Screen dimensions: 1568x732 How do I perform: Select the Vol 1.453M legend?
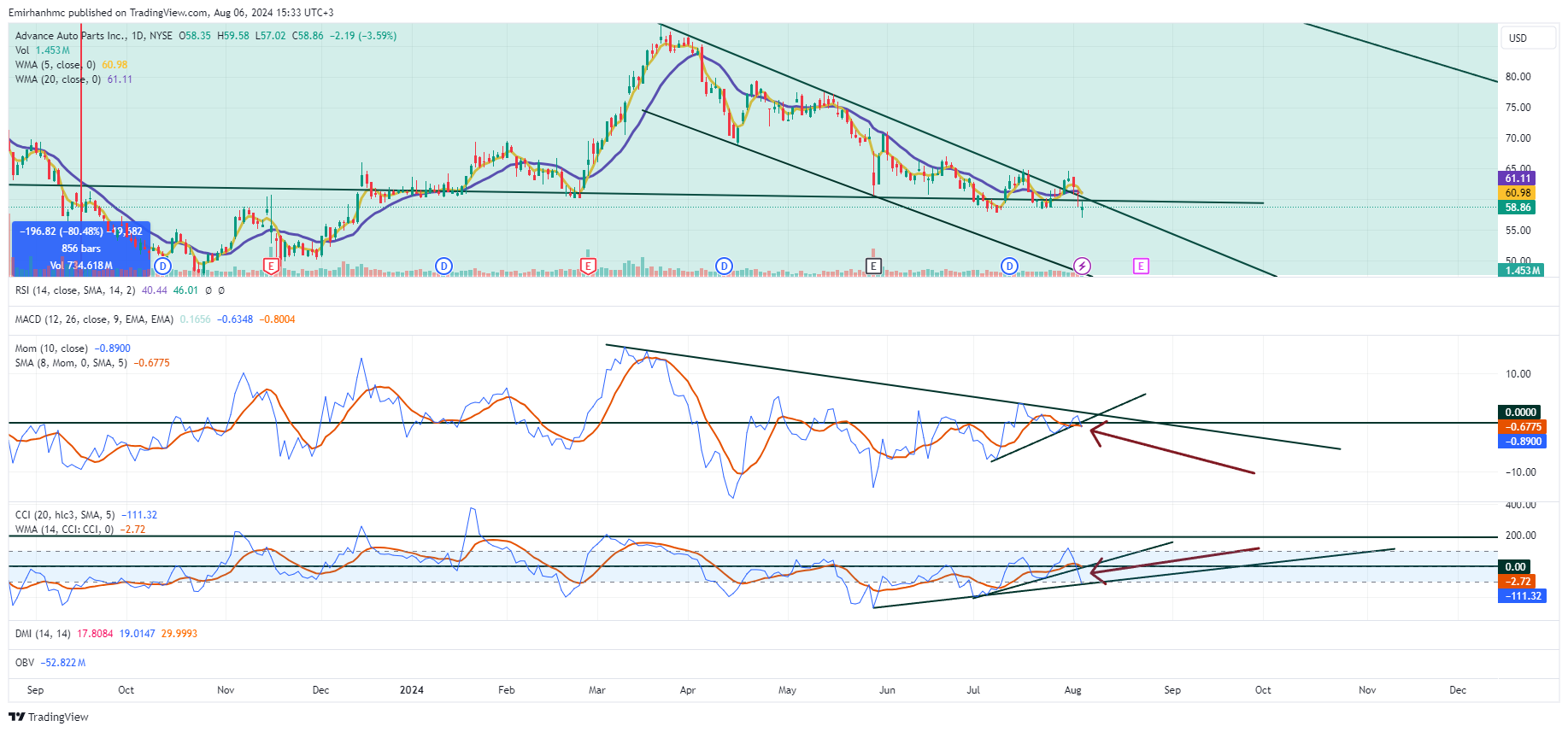43,50
